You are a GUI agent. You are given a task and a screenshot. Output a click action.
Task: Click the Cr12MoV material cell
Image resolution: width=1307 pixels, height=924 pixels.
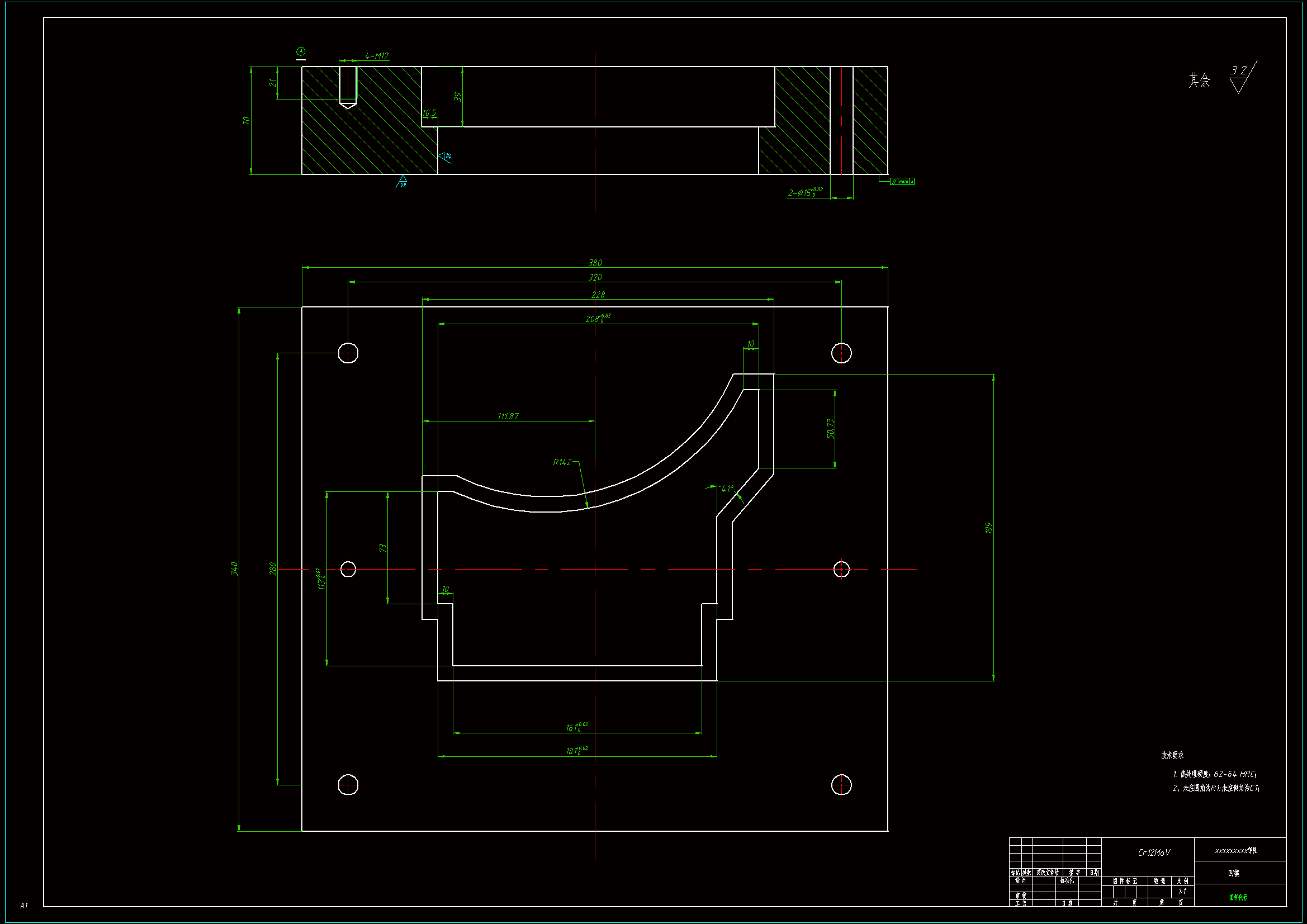1153,853
